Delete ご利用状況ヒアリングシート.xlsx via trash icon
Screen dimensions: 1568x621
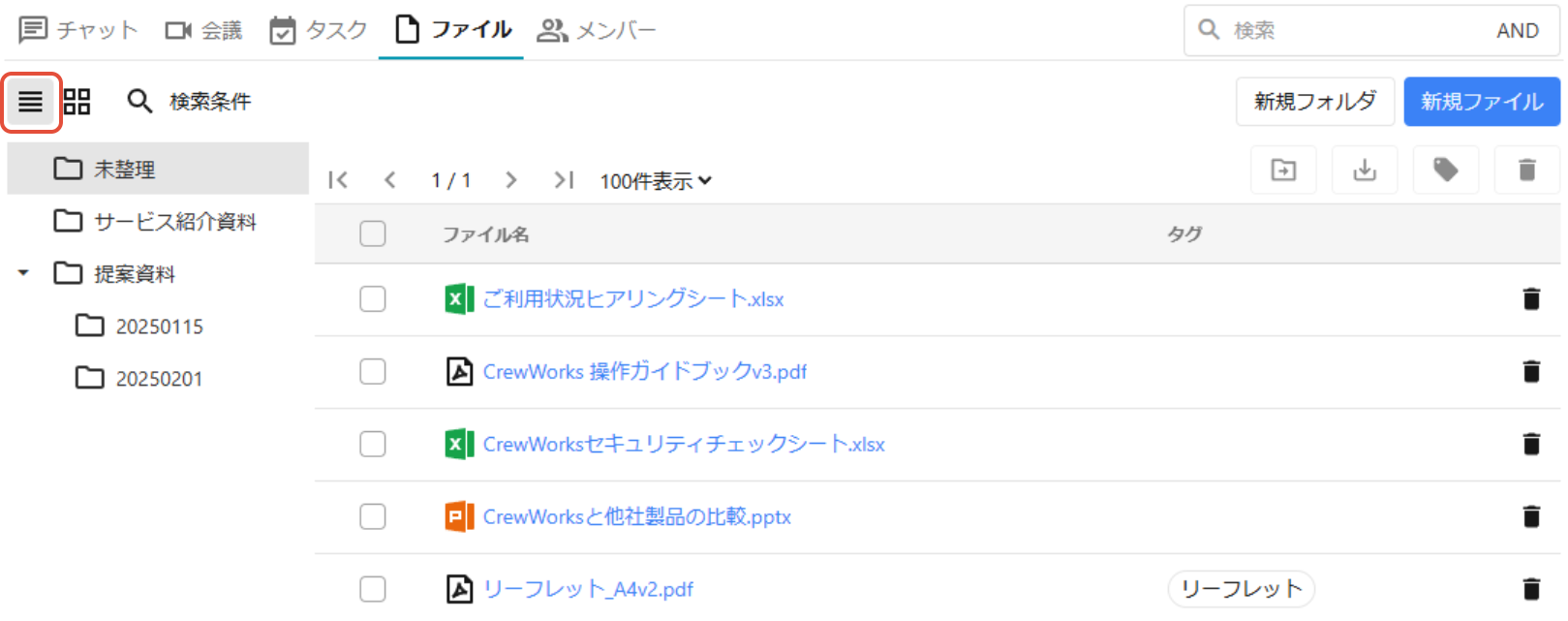coord(1531,299)
